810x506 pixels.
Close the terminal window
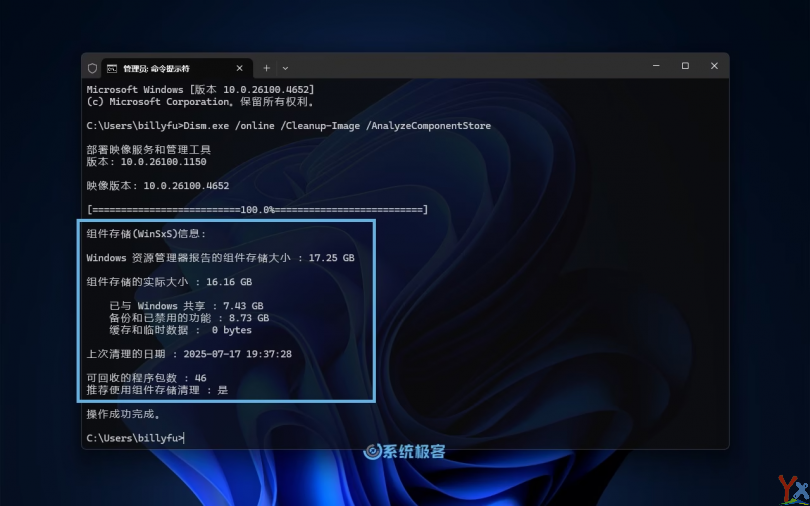714,66
